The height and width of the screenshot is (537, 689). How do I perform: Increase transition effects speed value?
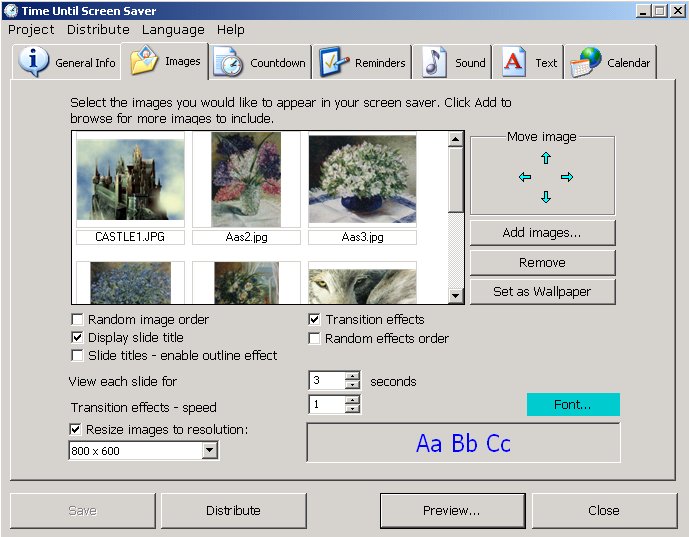(x=352, y=400)
